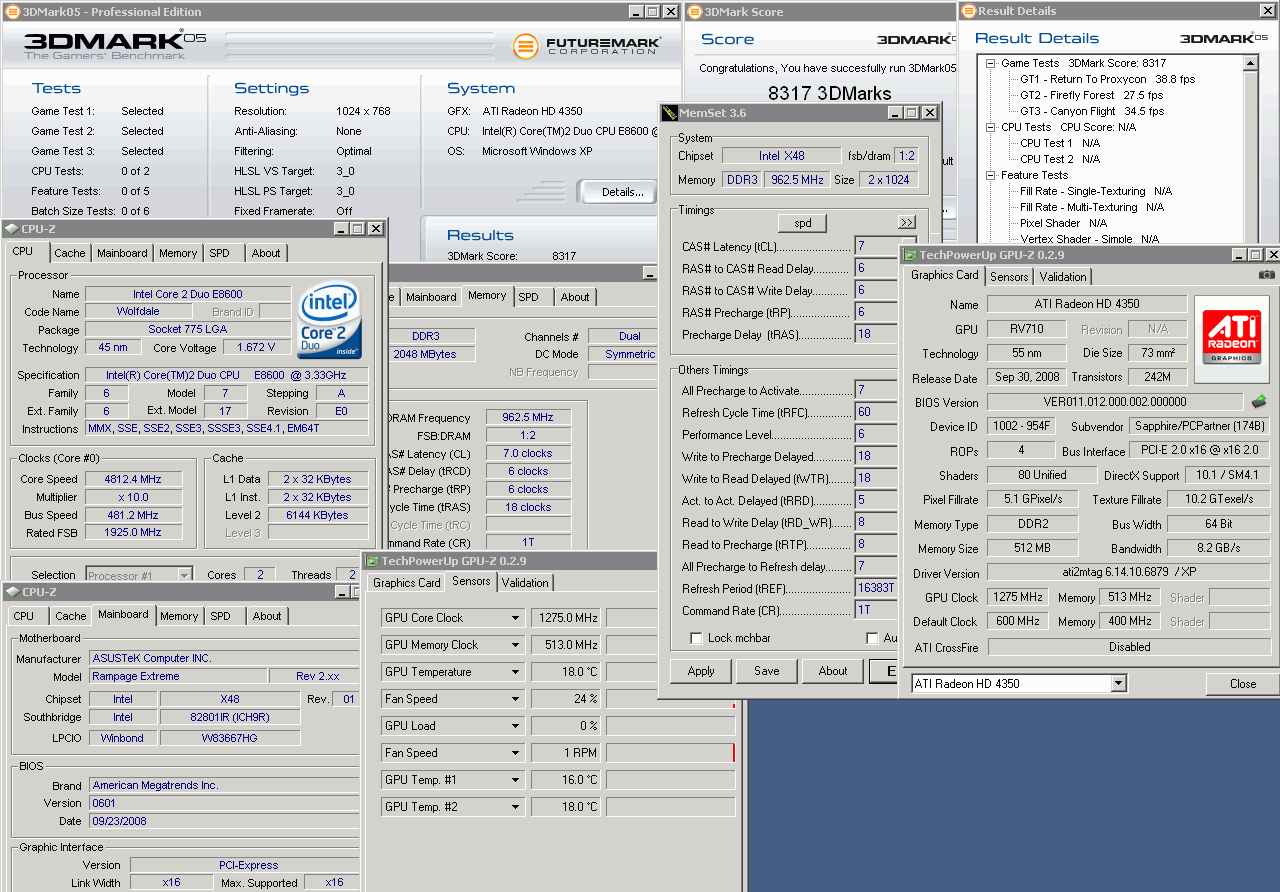The image size is (1280, 892).
Task: Open the GPU Temperature sensor dropdown
Action: 516,672
